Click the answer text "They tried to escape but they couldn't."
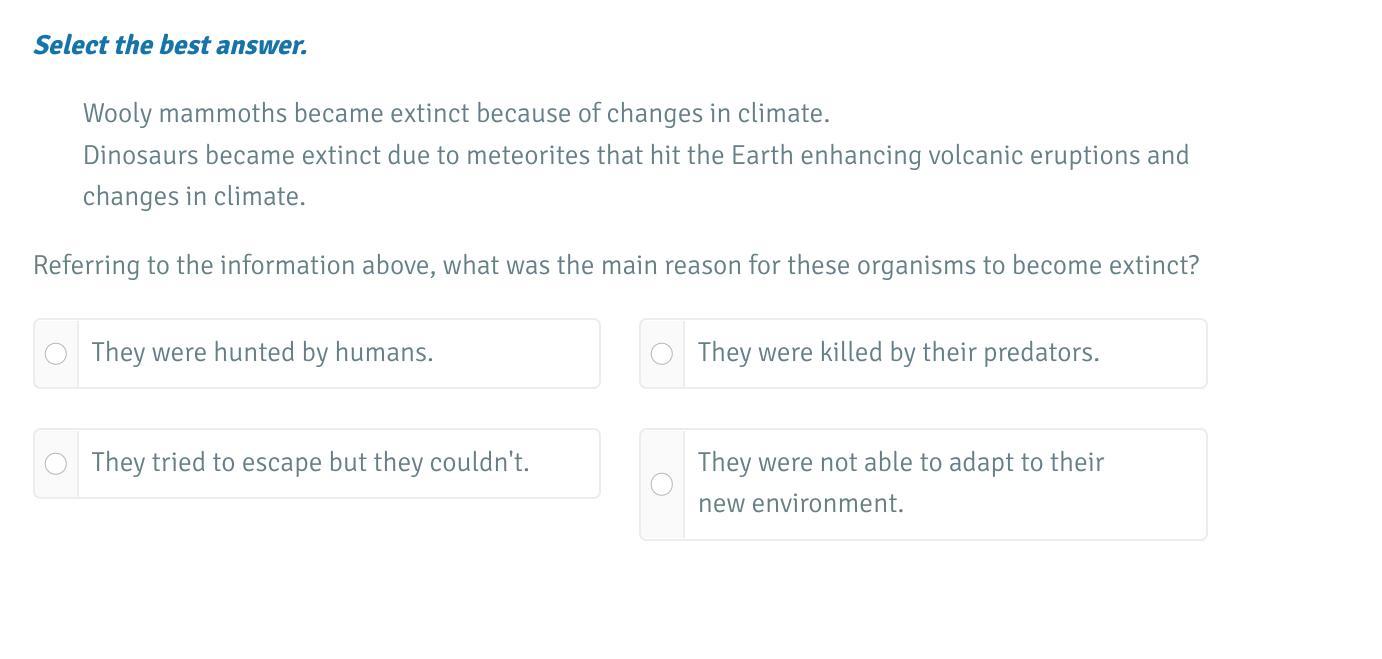Screen dimensions: 1382x659 tap(310, 463)
